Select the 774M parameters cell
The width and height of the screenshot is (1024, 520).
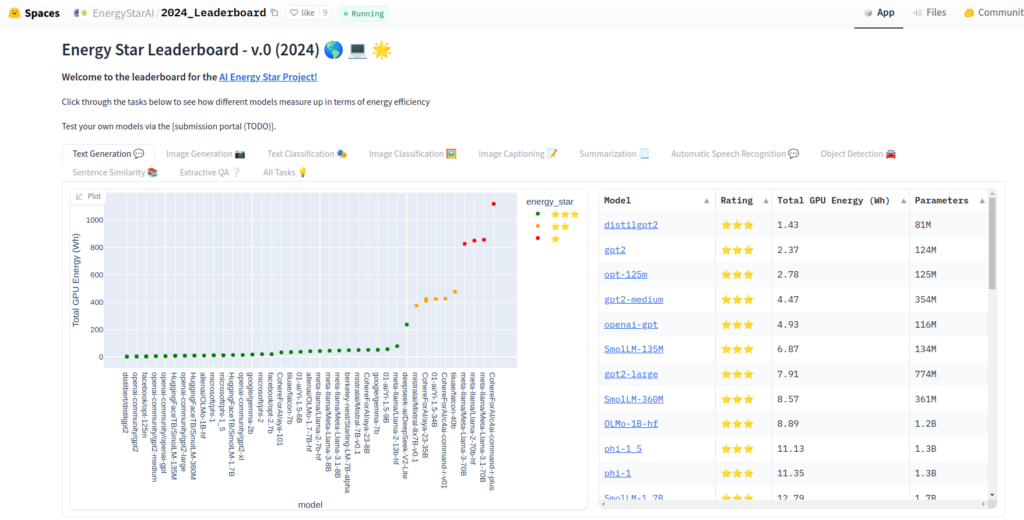(948, 374)
